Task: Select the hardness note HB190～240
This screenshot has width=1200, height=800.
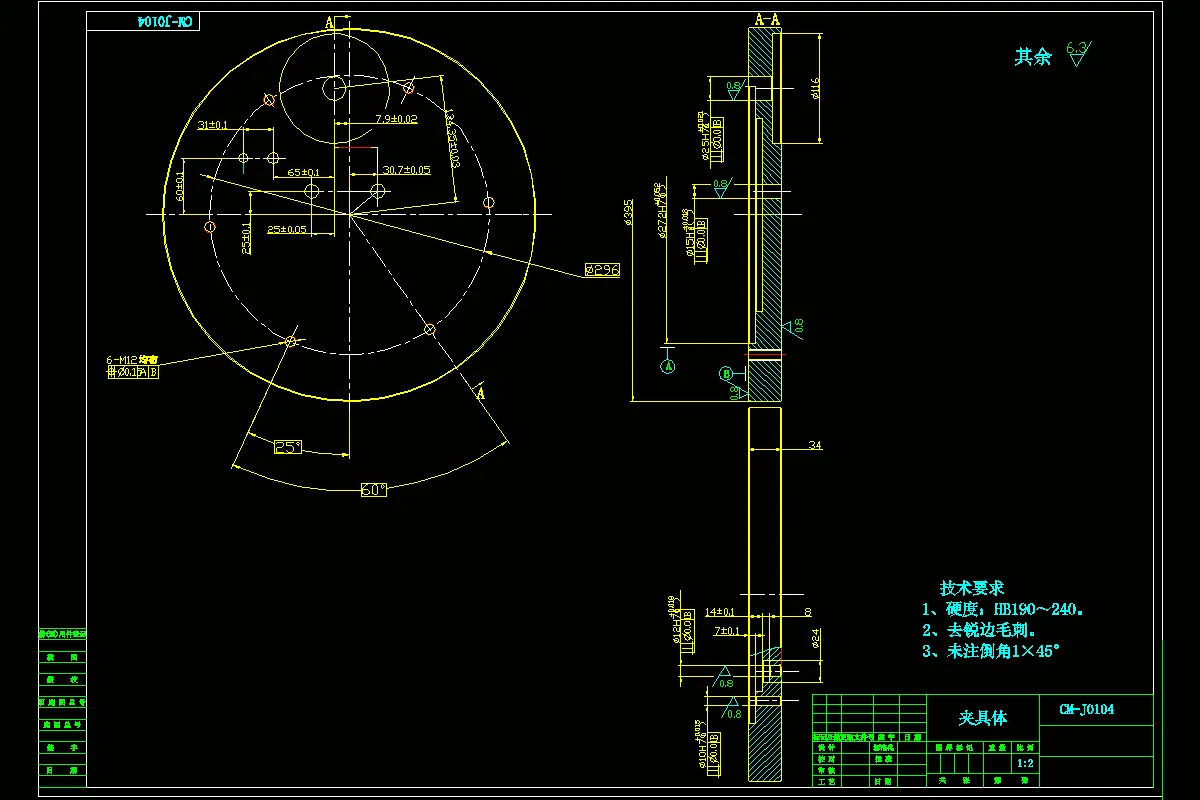Action: 1002,609
